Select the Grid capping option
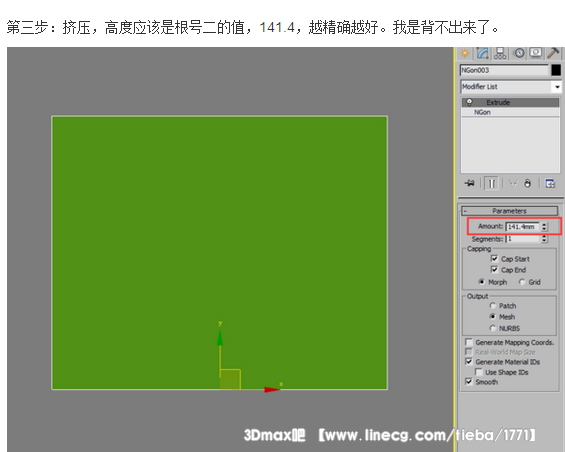The width and height of the screenshot is (565, 452). [522, 282]
